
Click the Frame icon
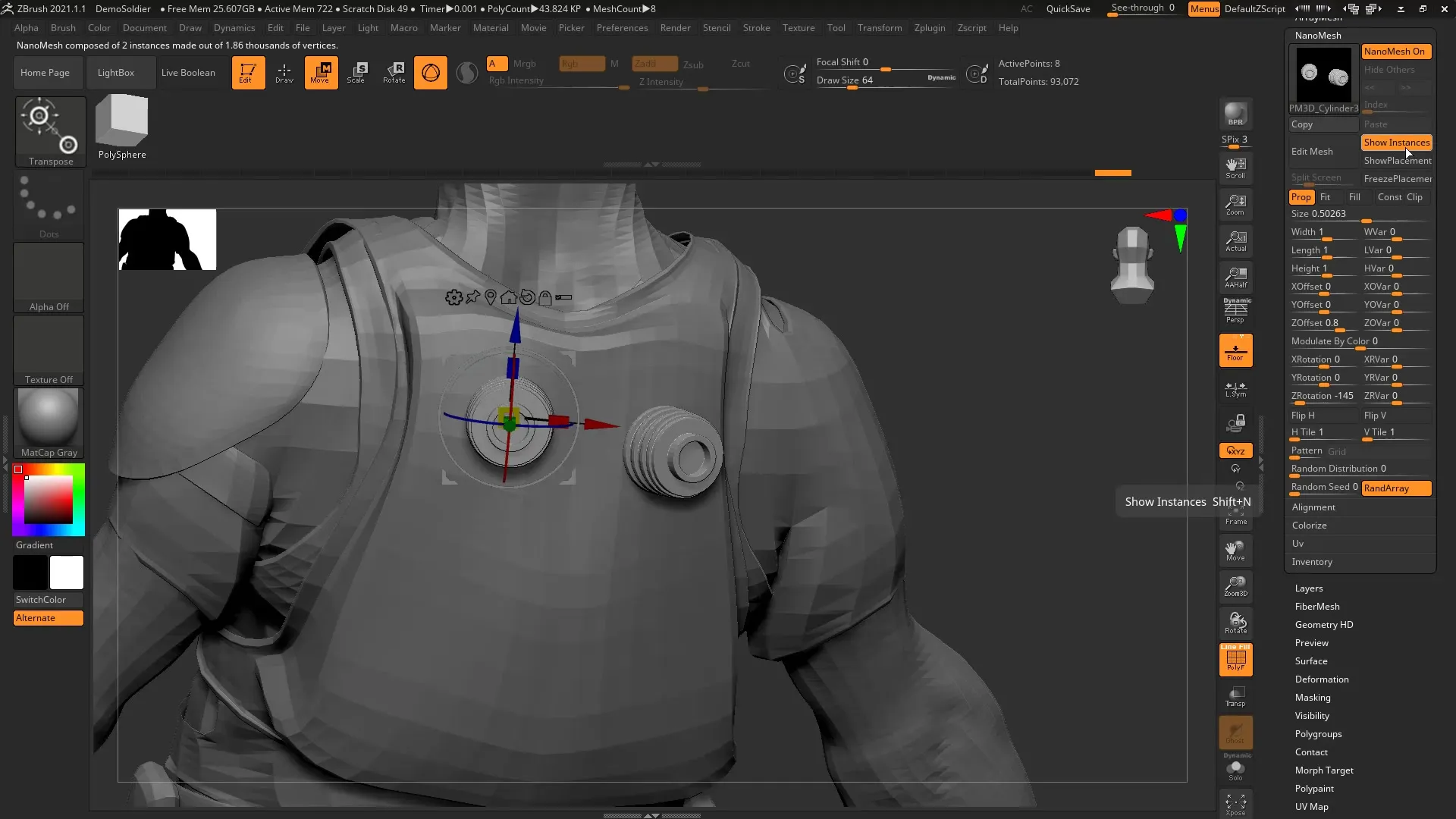coord(1235,514)
